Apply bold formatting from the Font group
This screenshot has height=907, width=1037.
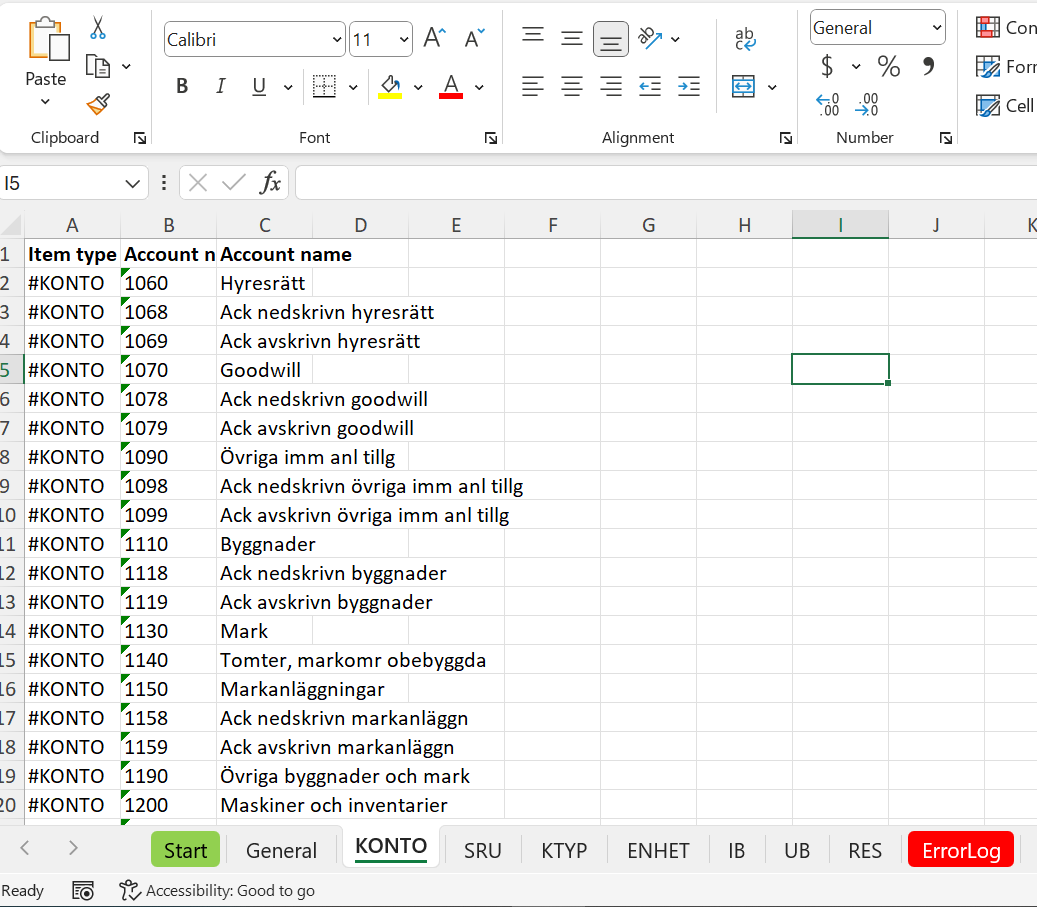181,86
